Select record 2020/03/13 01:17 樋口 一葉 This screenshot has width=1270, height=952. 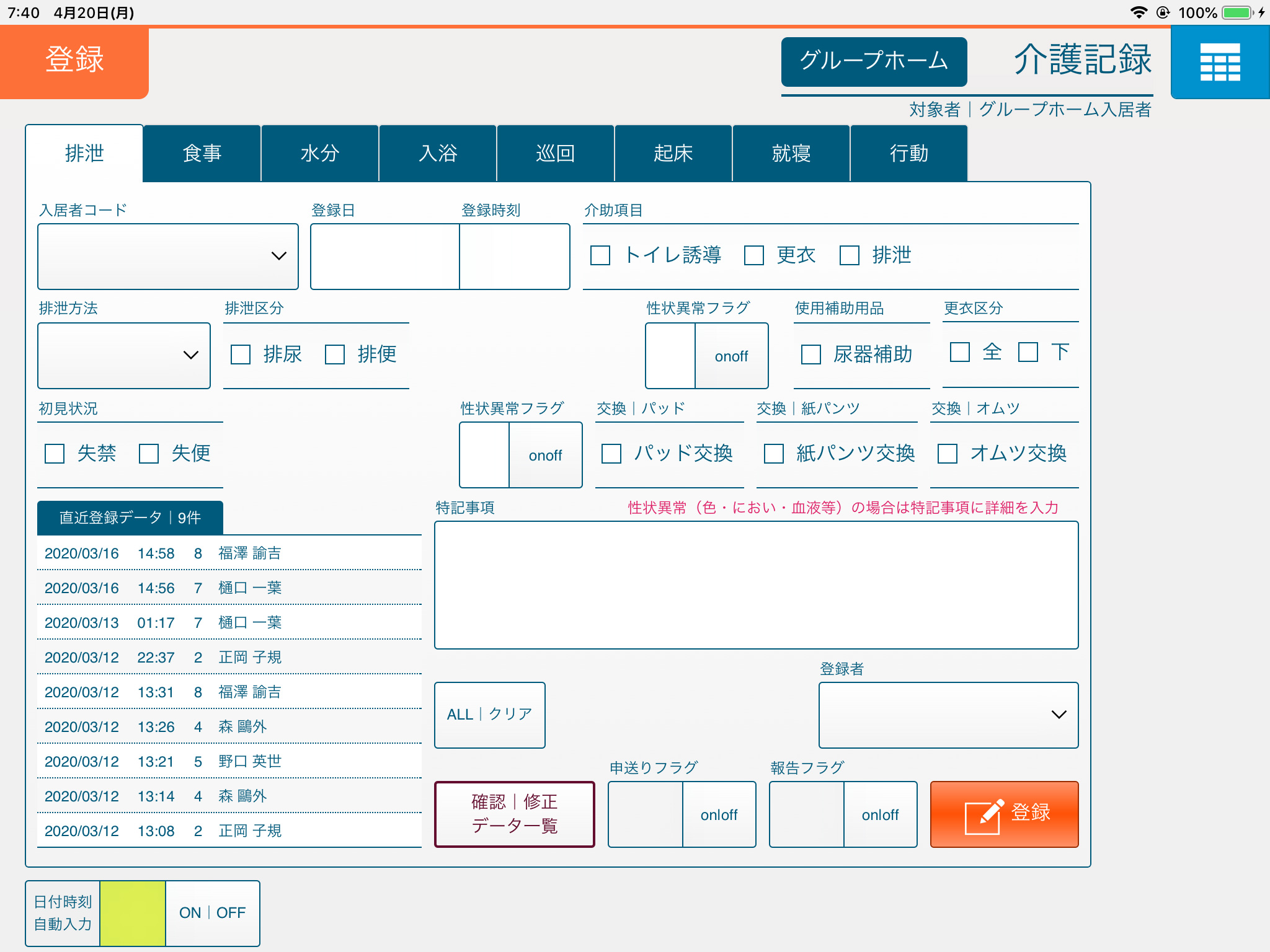229,622
